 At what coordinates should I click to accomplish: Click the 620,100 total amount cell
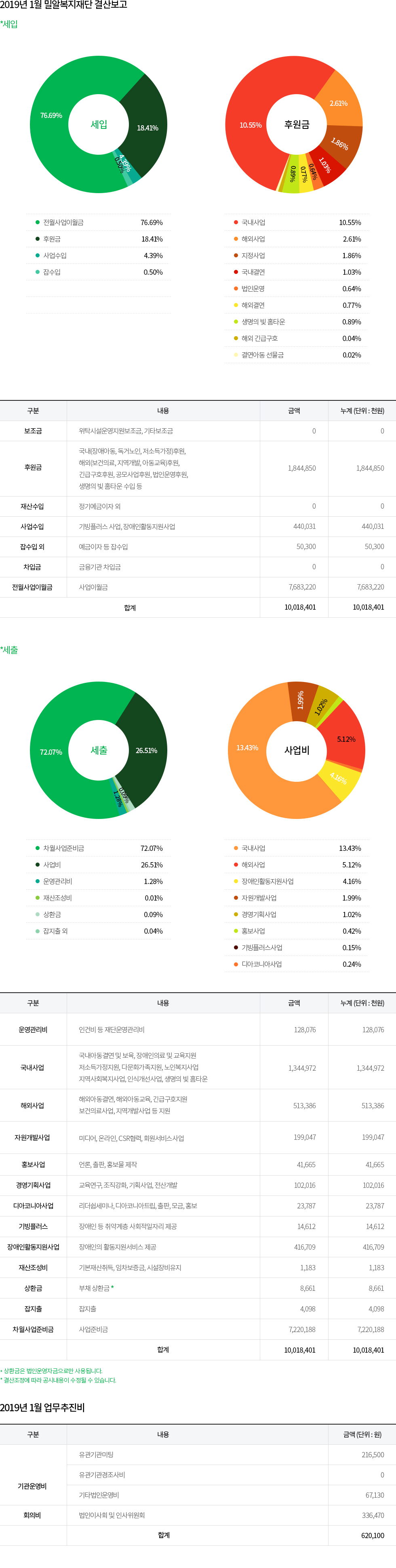coord(372,1536)
